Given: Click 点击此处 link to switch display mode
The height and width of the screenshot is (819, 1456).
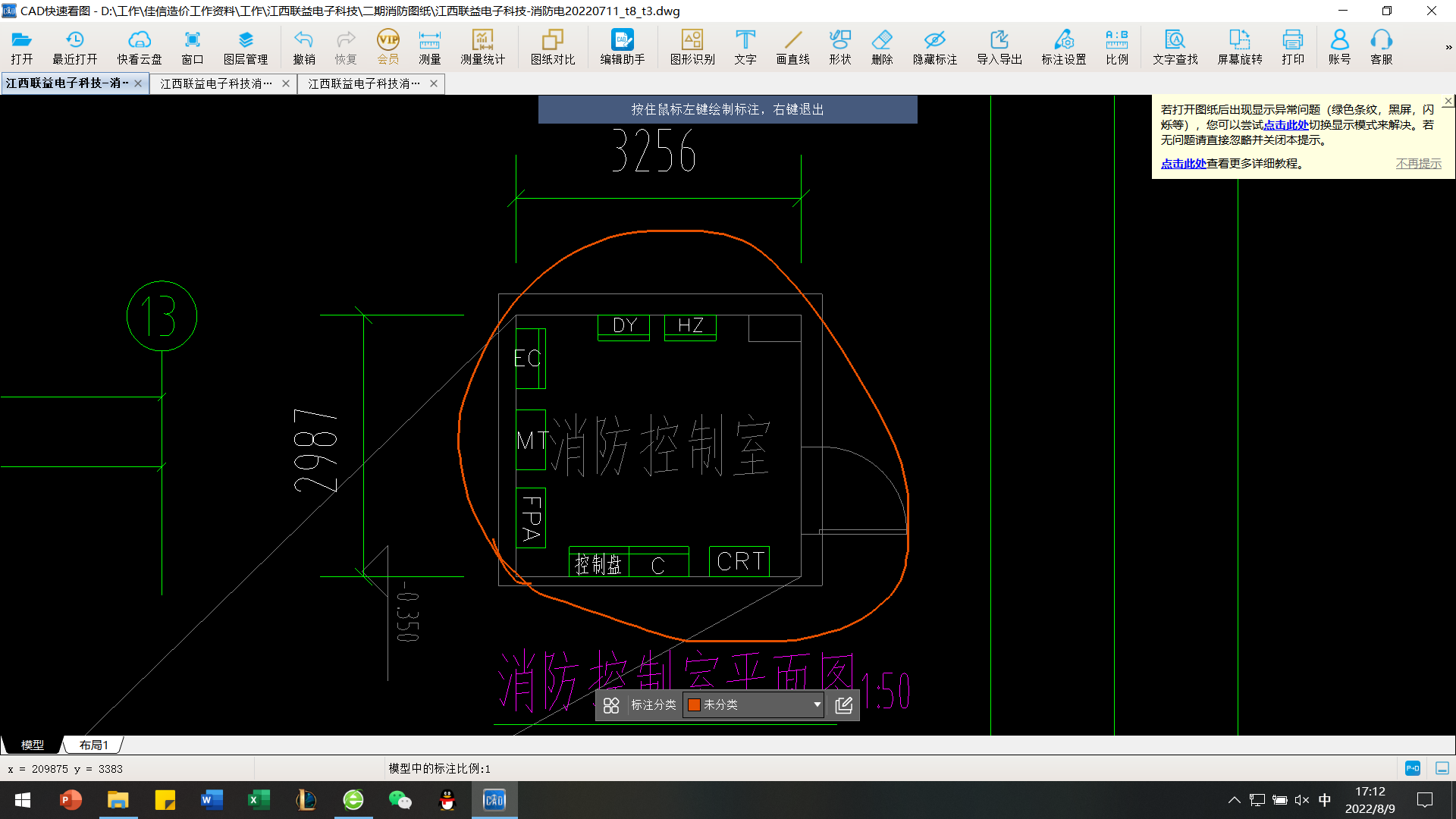Looking at the screenshot, I should pos(1285,125).
